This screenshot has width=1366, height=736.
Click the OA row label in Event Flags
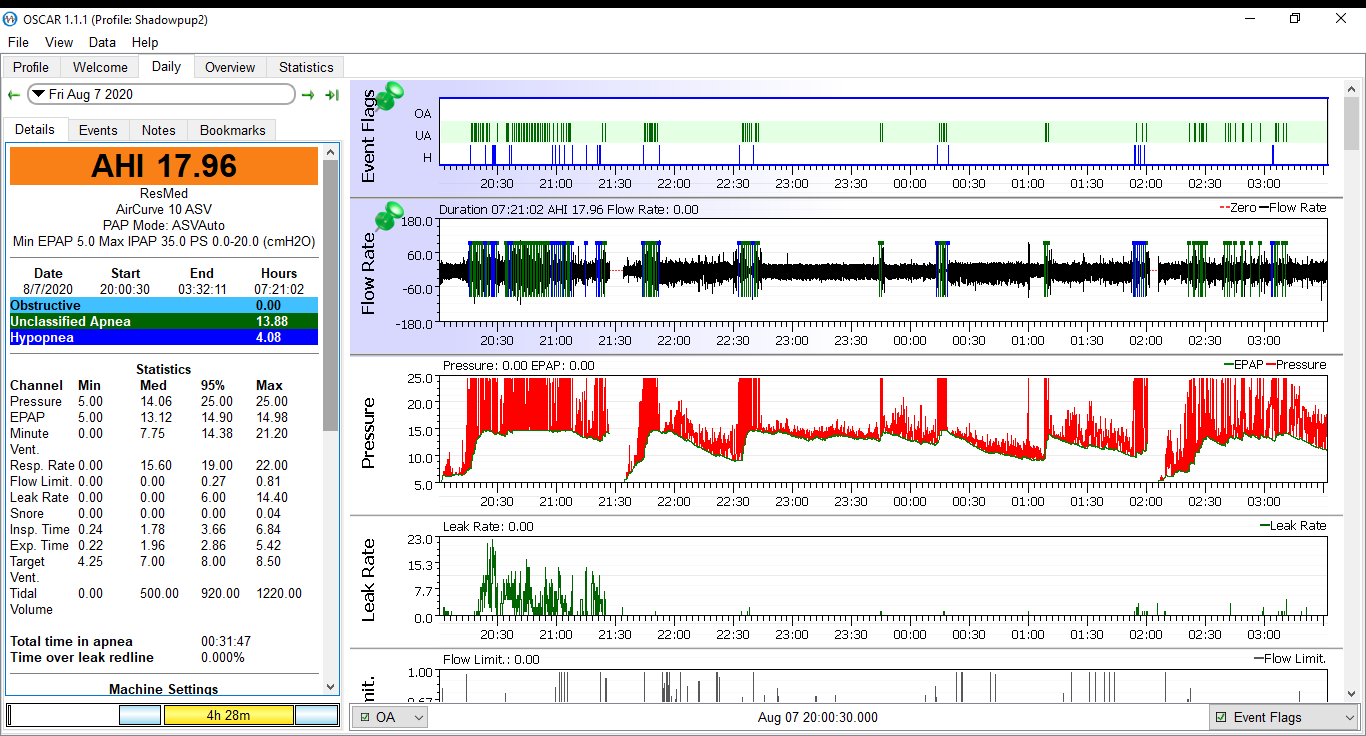pos(423,113)
